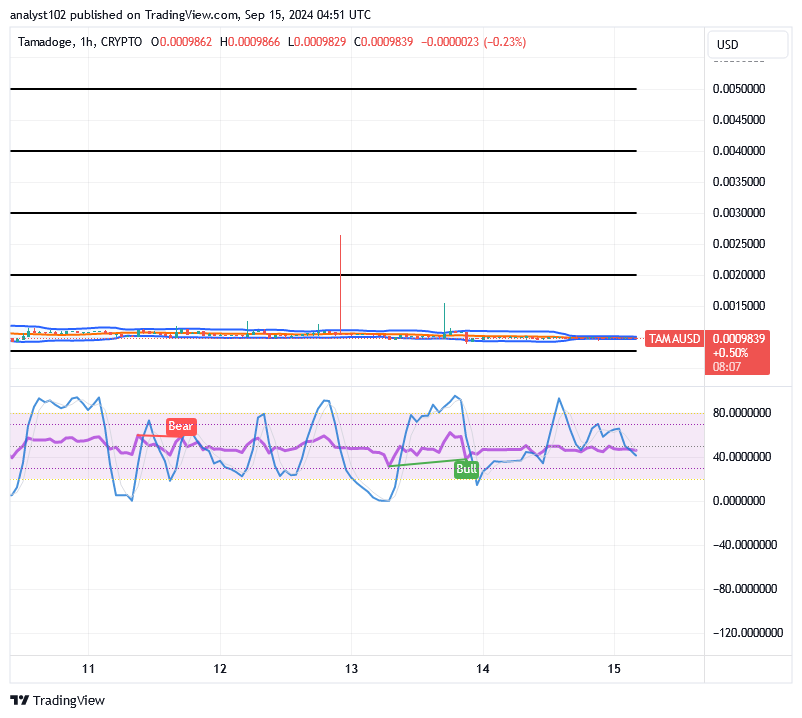Click the countdown timer 08:07
The width and height of the screenshot is (802, 718).
coord(727,367)
